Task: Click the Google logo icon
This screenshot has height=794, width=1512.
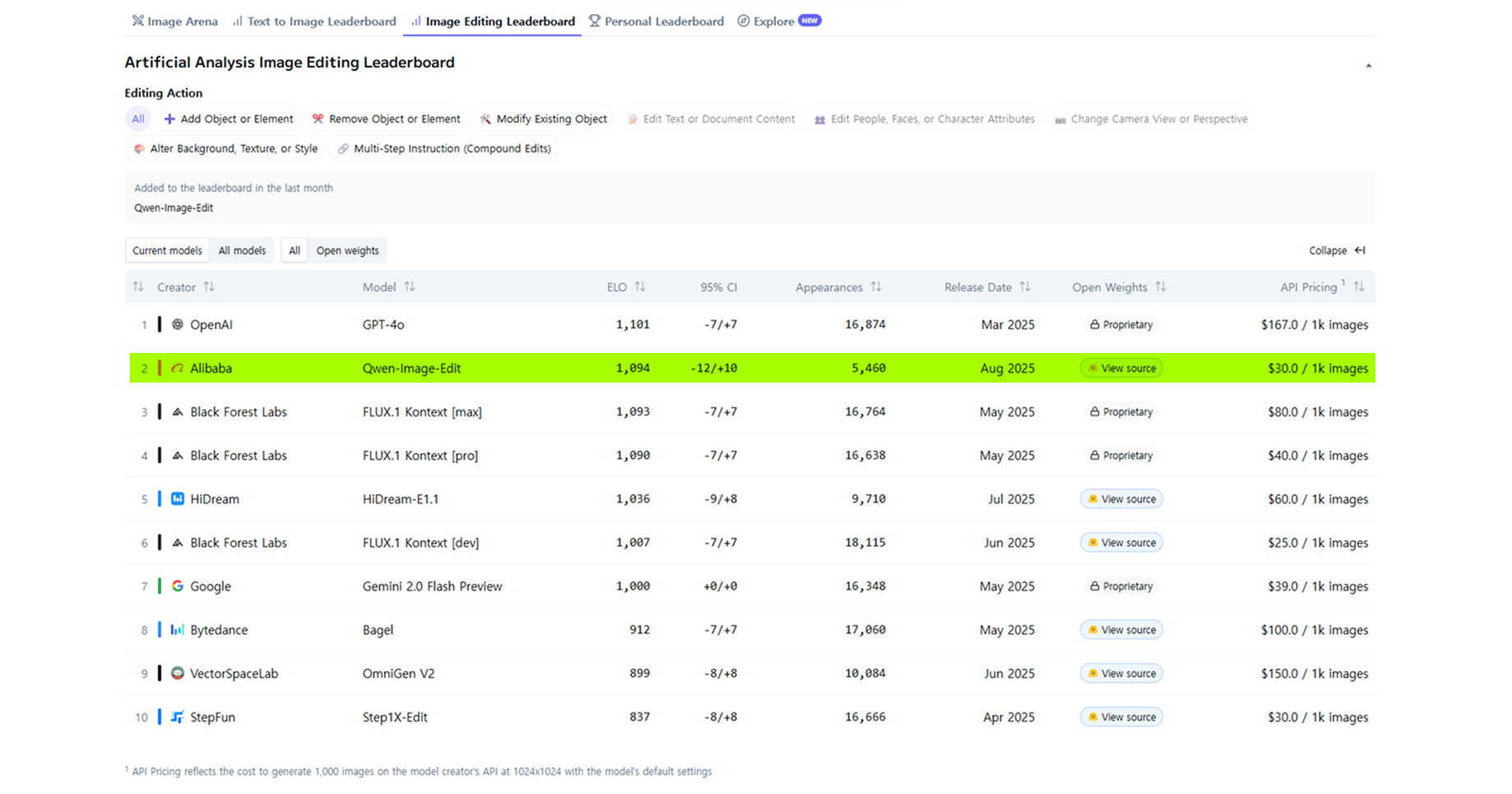Action: point(178,587)
